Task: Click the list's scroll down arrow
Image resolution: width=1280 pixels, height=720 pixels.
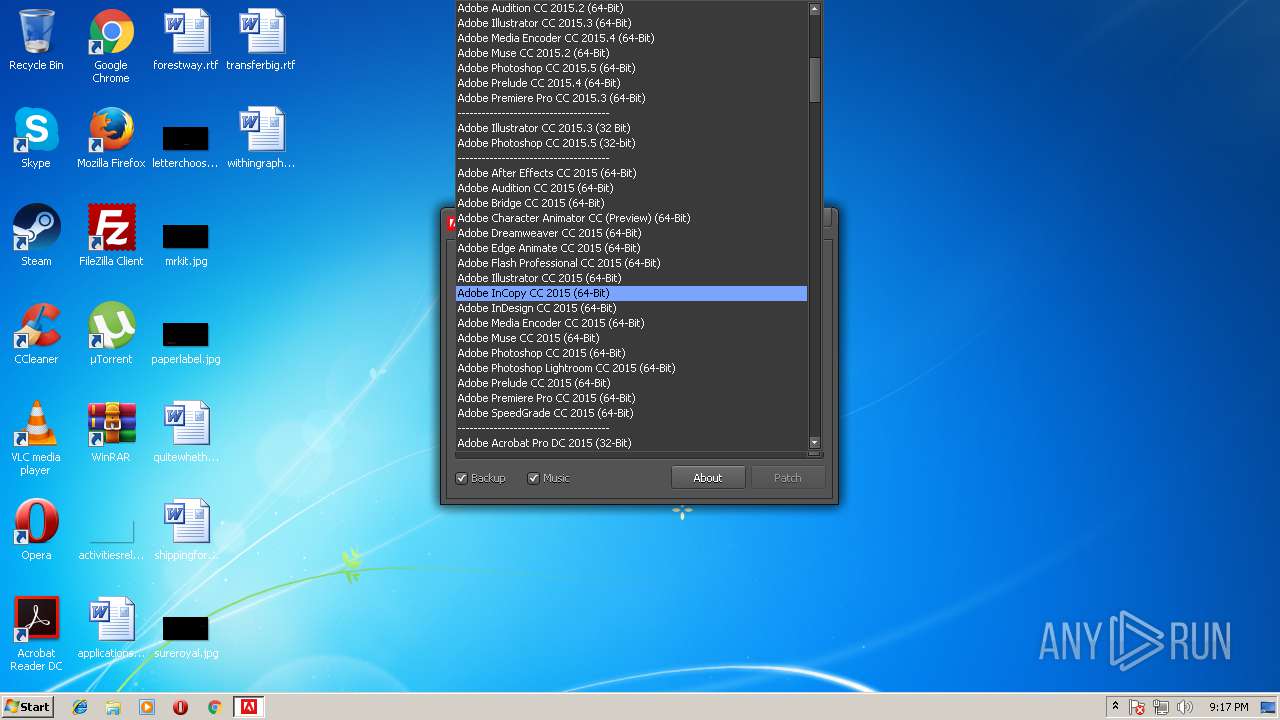Action: [x=814, y=442]
